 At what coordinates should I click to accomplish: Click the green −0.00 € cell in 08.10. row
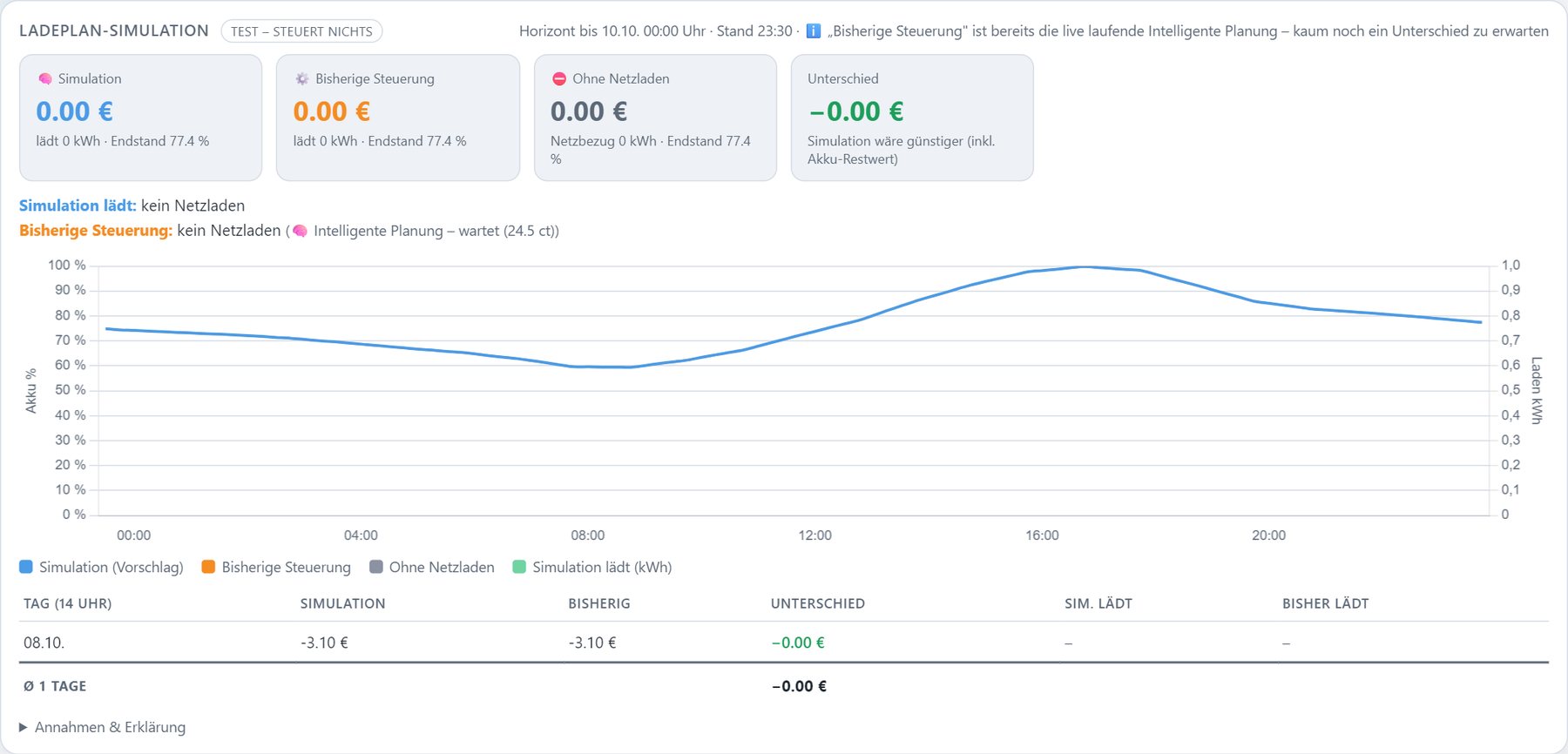pos(798,643)
